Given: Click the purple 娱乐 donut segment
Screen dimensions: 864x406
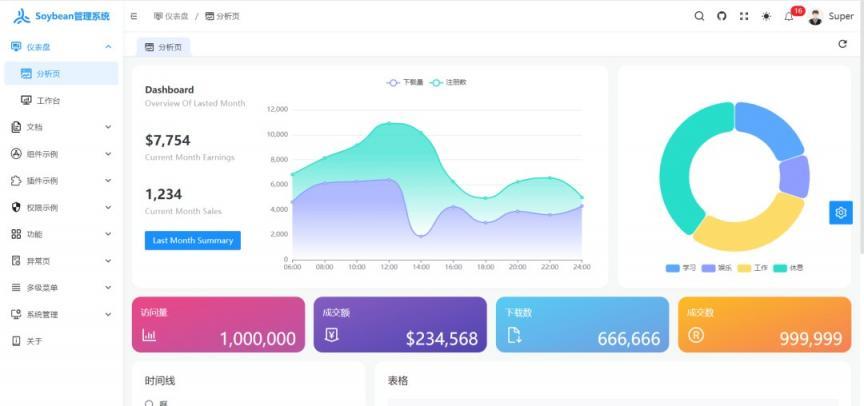Looking at the screenshot, I should pos(795,177).
